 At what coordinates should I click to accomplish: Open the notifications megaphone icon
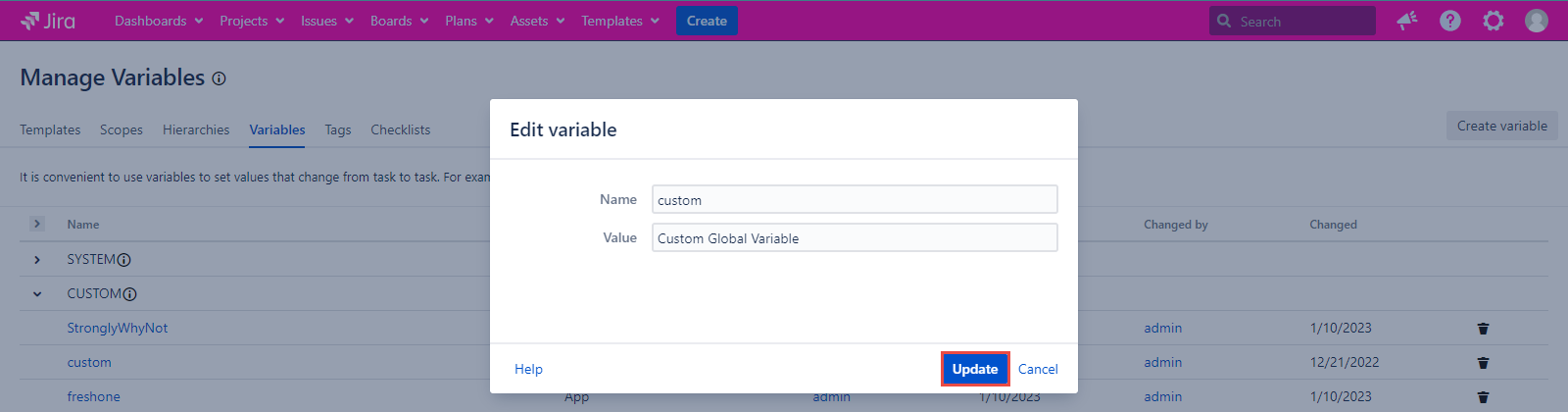click(x=1407, y=21)
